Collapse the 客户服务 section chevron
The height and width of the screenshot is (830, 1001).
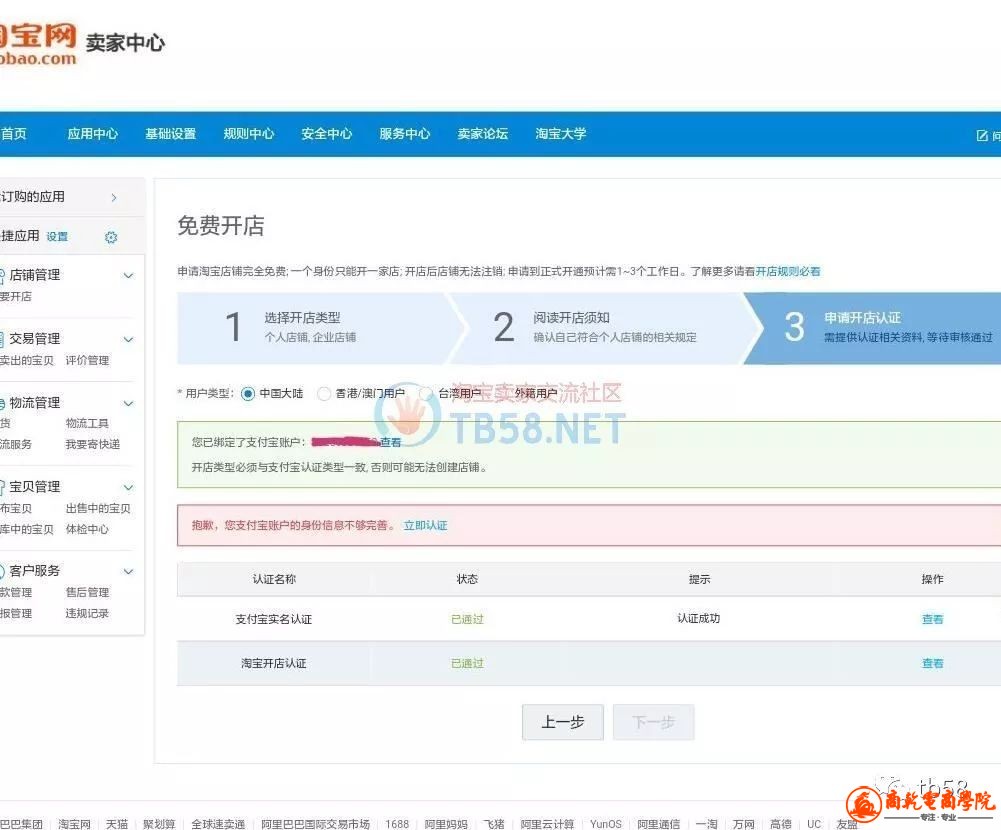point(128,571)
